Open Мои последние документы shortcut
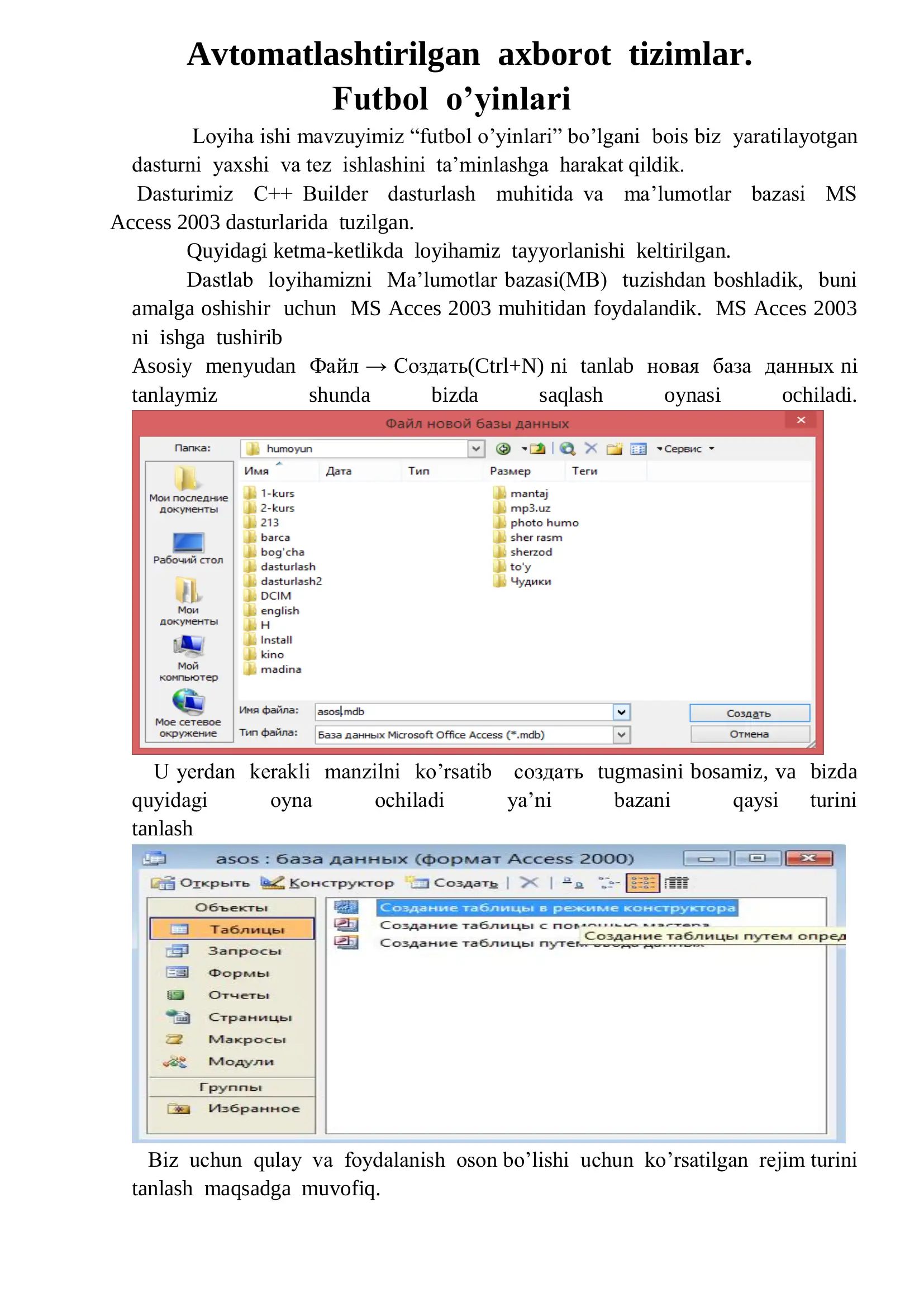This screenshot has width=924, height=1307. 188,489
